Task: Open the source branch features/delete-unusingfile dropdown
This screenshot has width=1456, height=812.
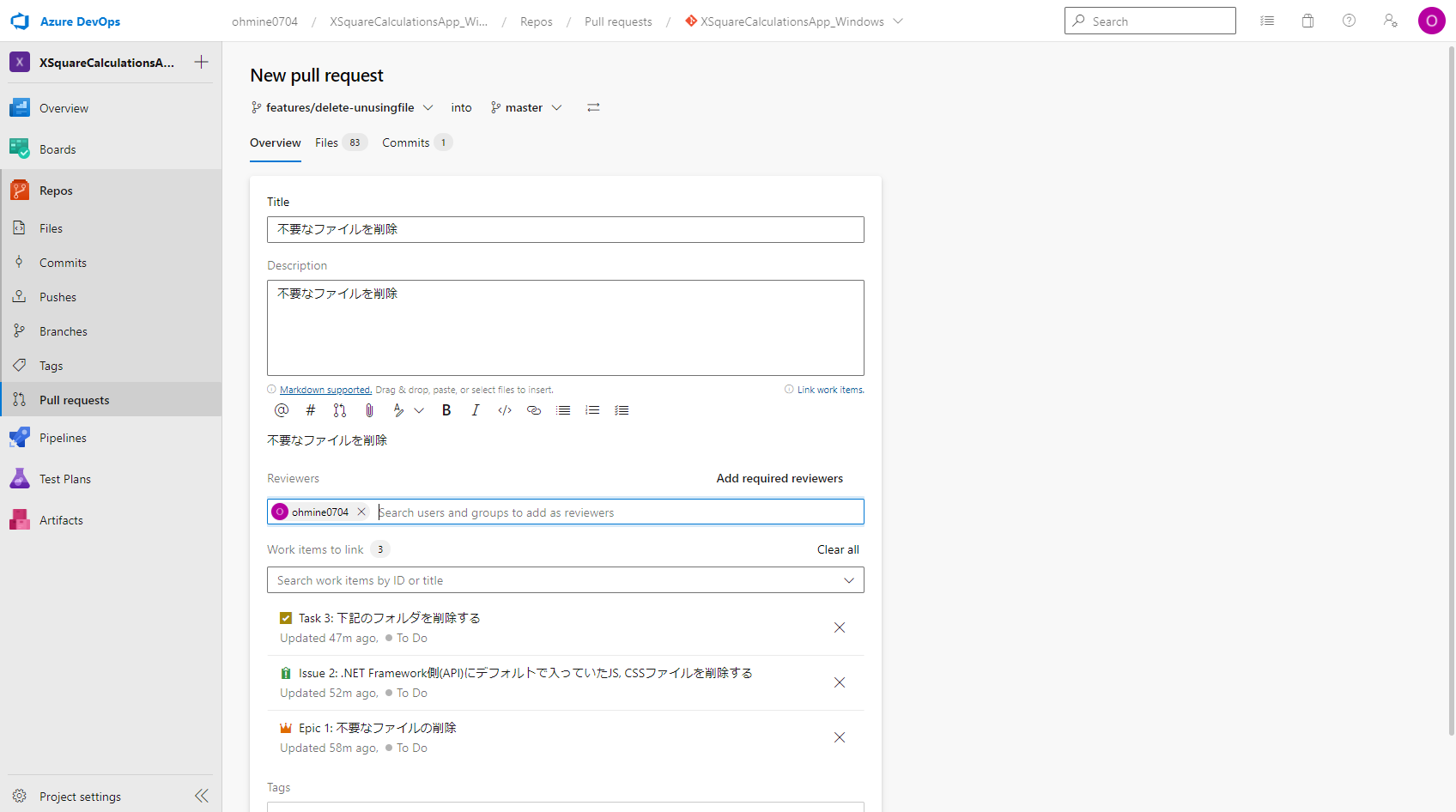Action: click(342, 107)
